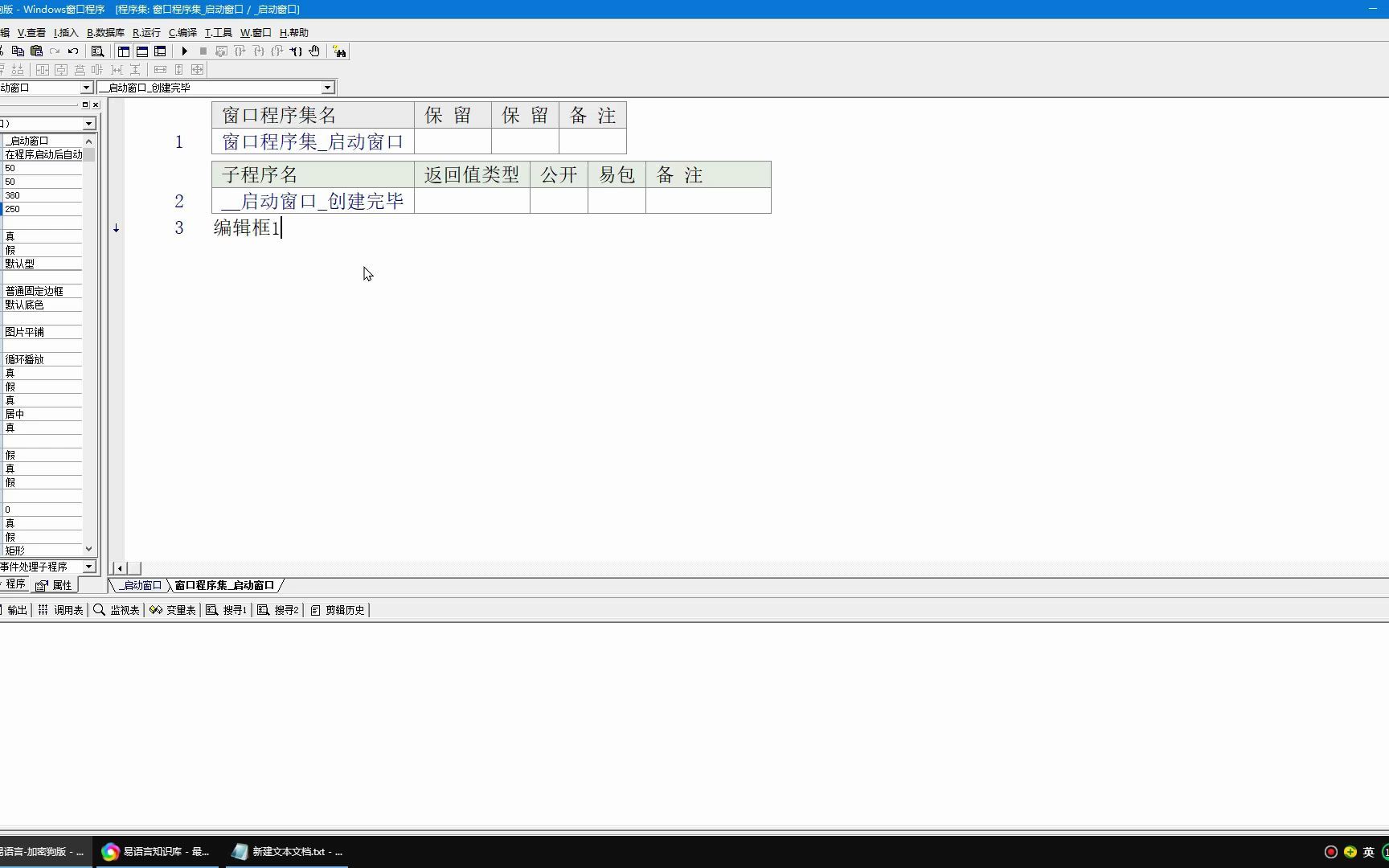Click the Run-to-cursor braces icon

point(296,51)
